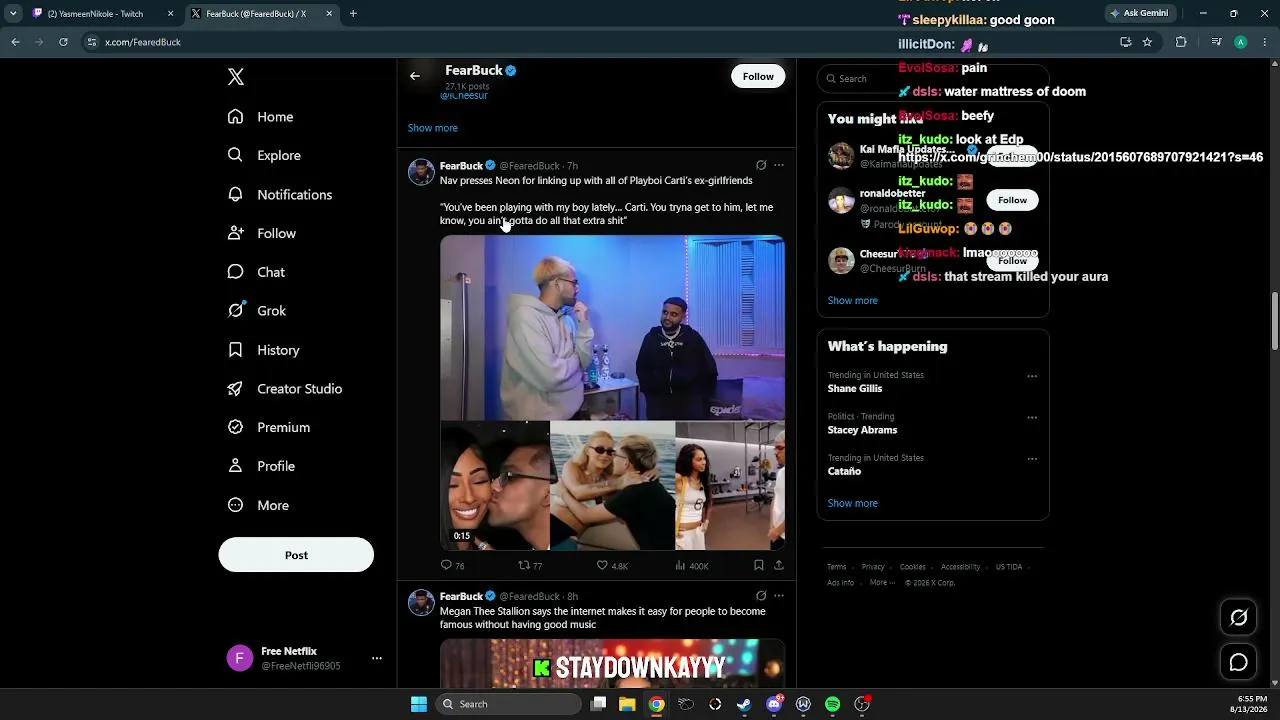Click the Premium verified badge icon
Screen dimensions: 1280x720
point(236,427)
